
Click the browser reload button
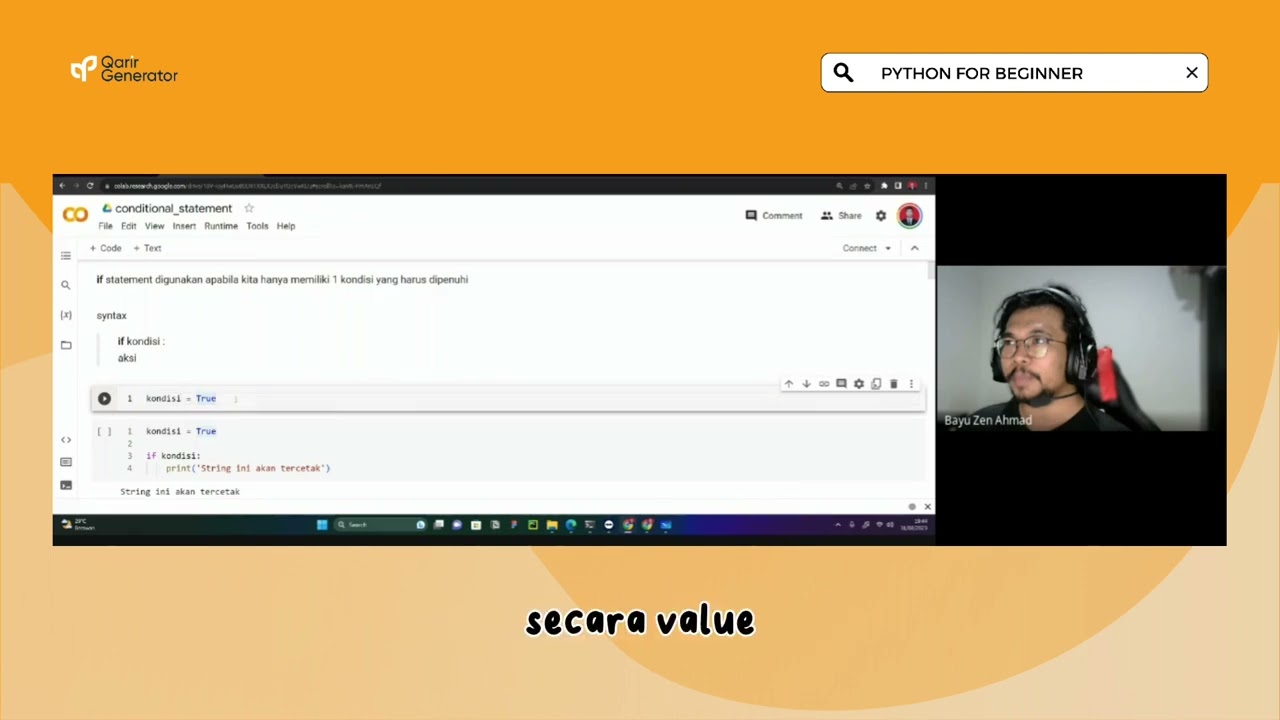90,185
